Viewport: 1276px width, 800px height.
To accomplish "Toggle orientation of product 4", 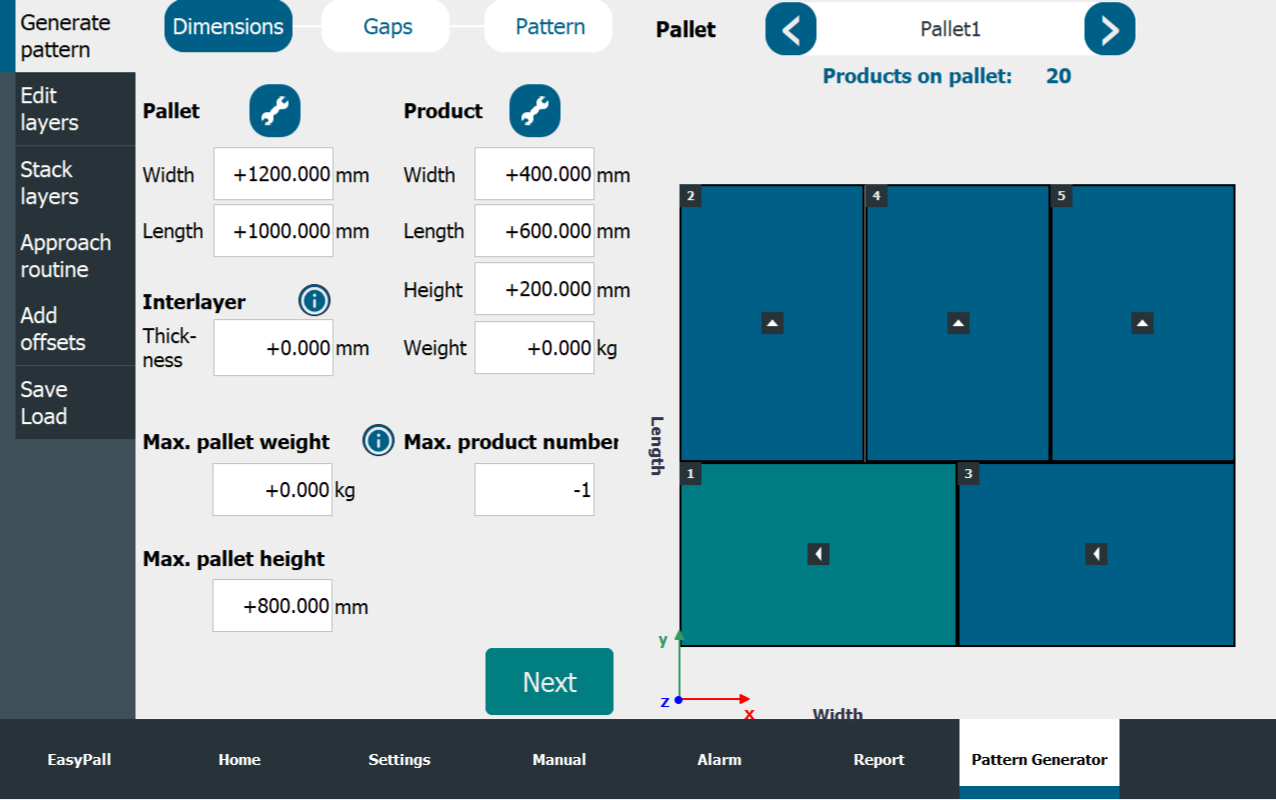I will [x=958, y=322].
